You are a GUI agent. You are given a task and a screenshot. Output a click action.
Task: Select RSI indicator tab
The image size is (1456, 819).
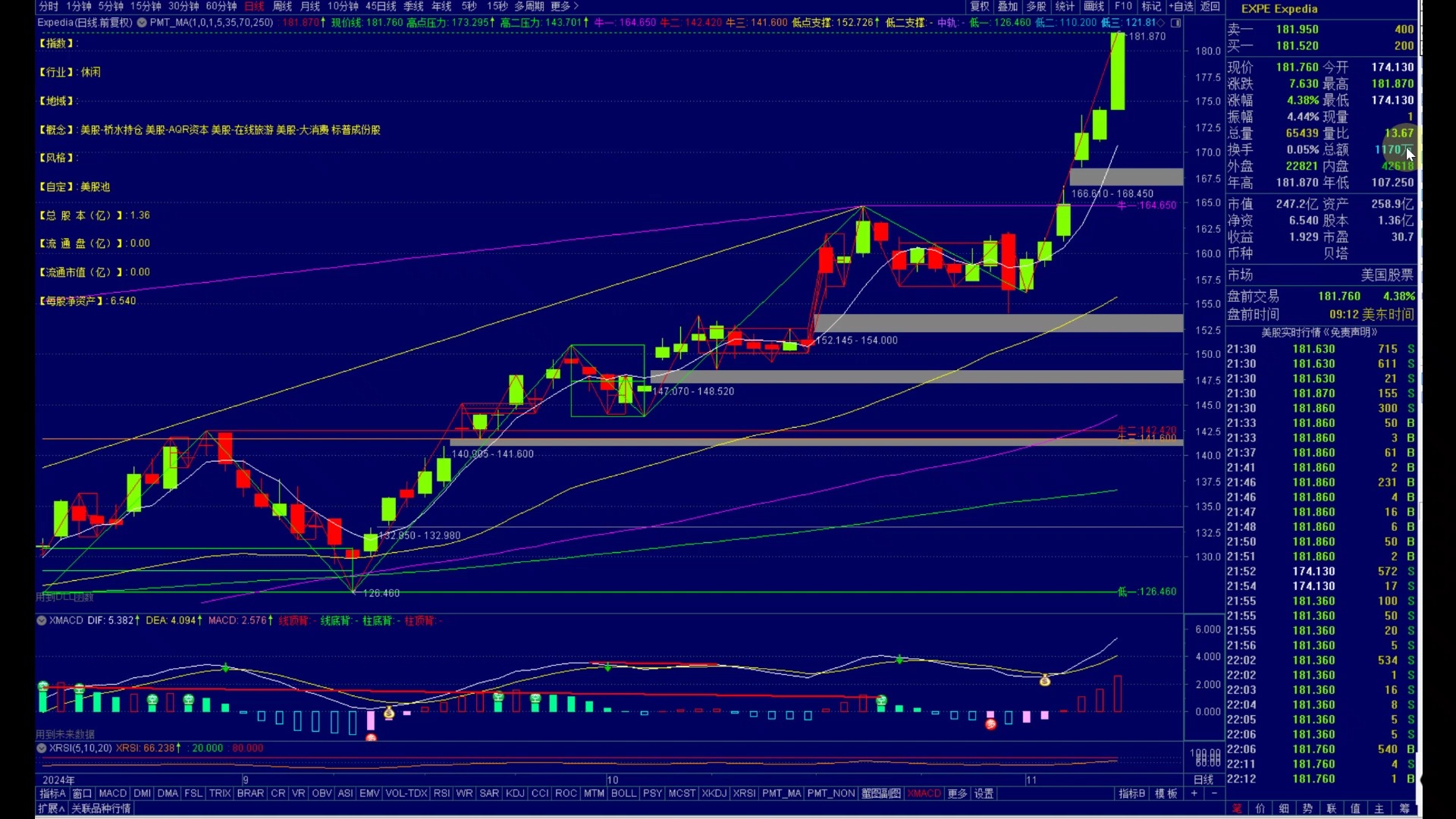[441, 793]
